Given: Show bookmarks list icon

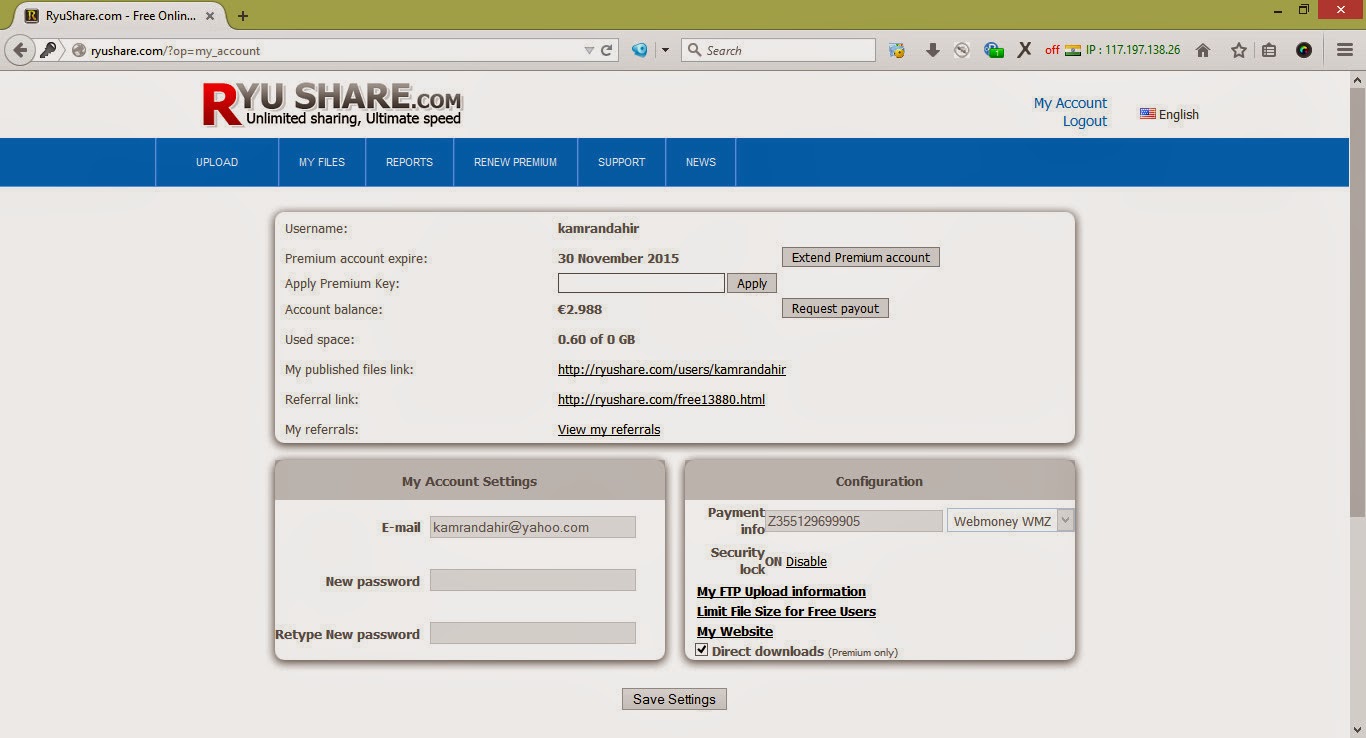Looking at the screenshot, I should (x=1269, y=50).
